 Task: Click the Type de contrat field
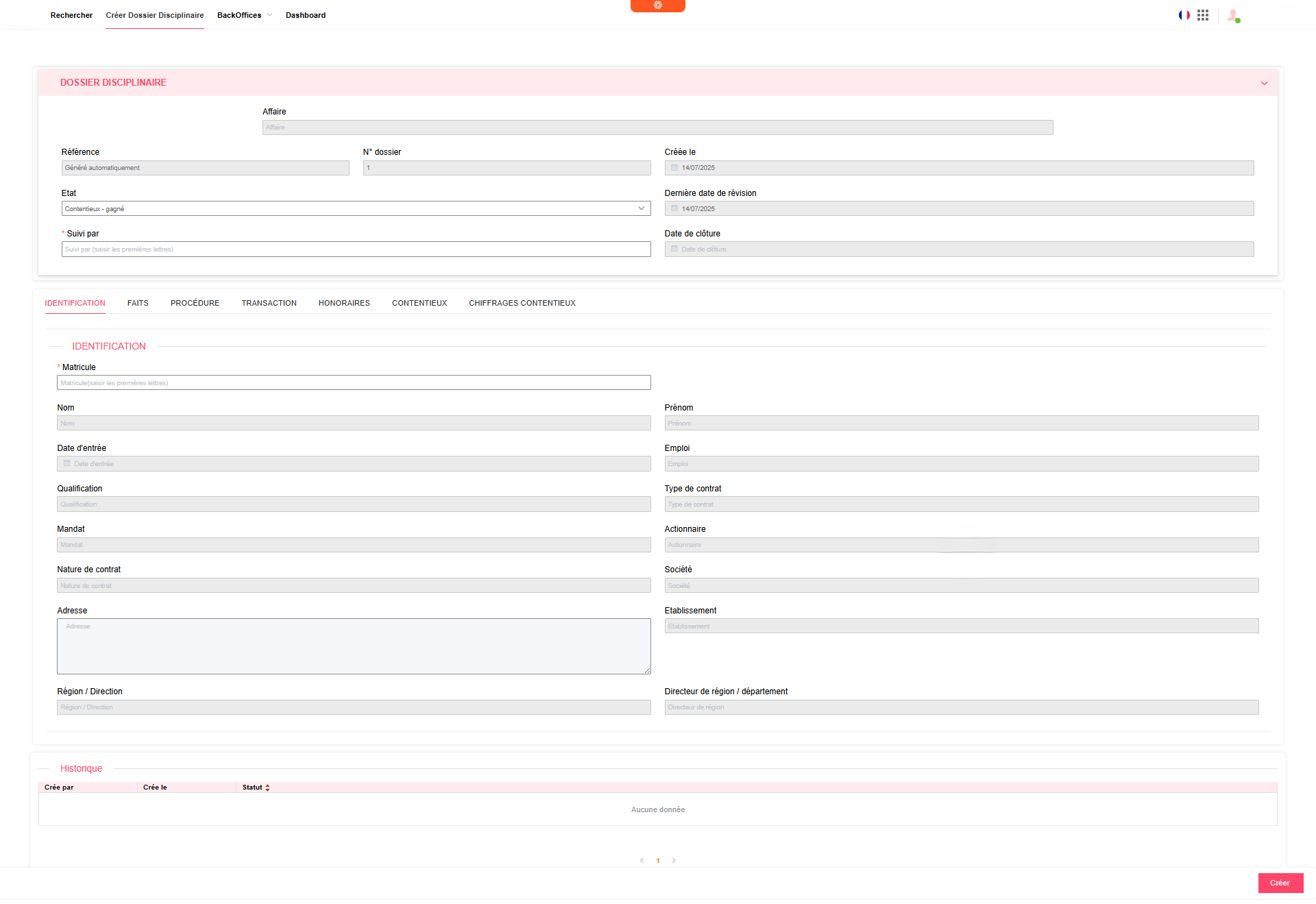pyautogui.click(x=962, y=504)
